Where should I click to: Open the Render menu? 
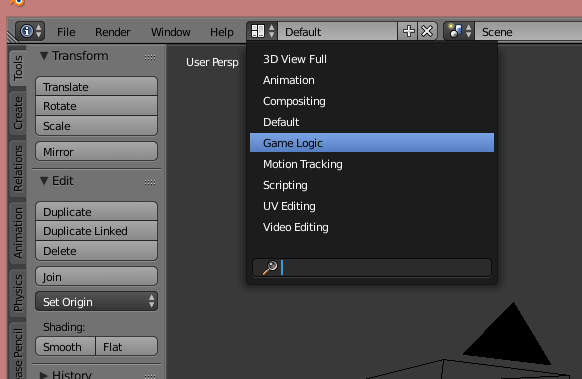(x=112, y=32)
